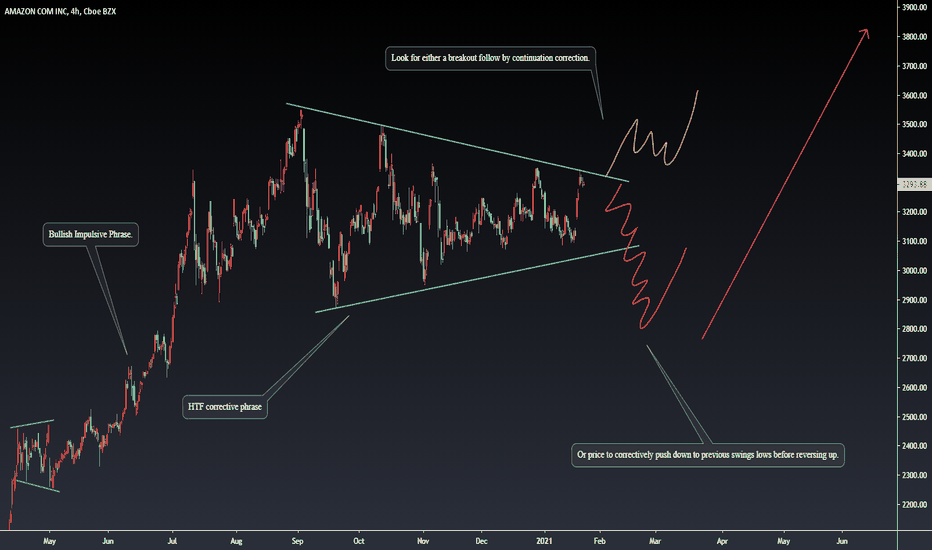Screen dimensions: 932x550
Task: Select the Bullish Impulsive Phrase annotation box
Action: [x=90, y=234]
